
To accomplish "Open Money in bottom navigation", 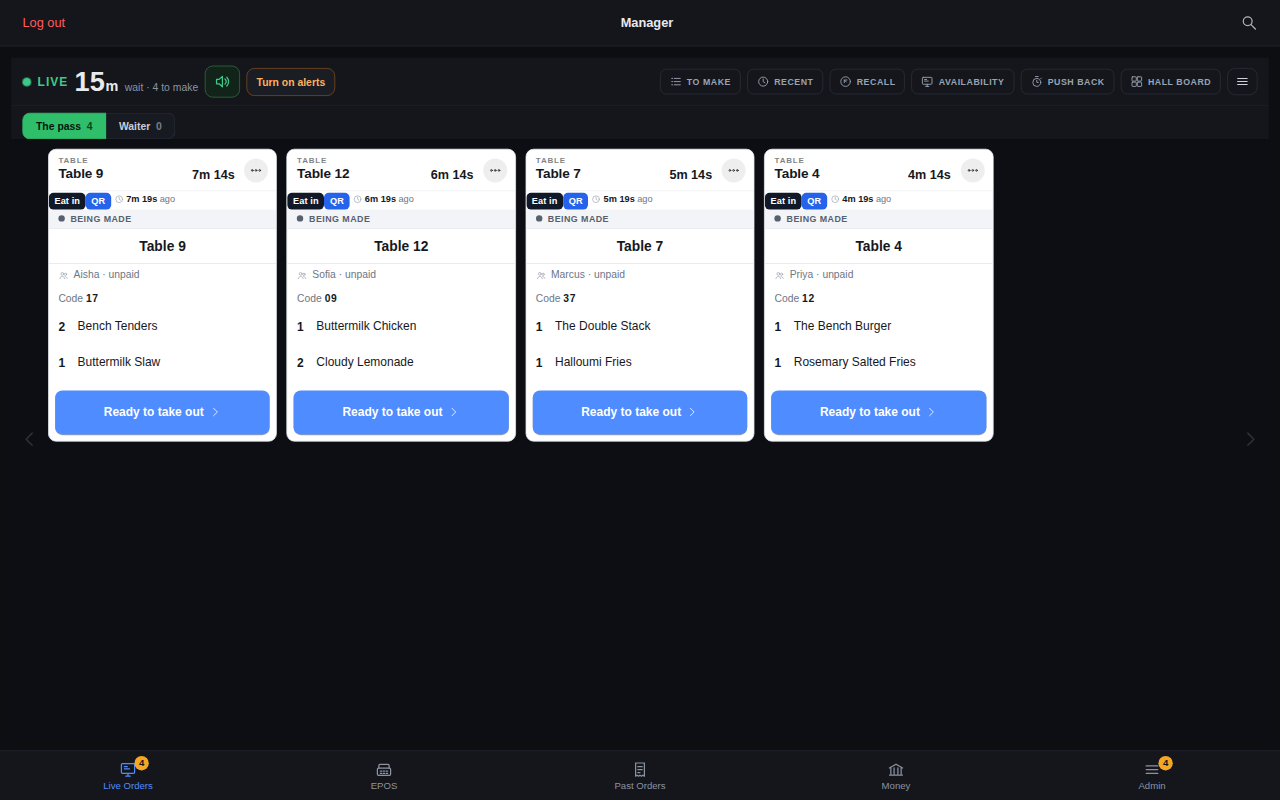I will coord(896,776).
